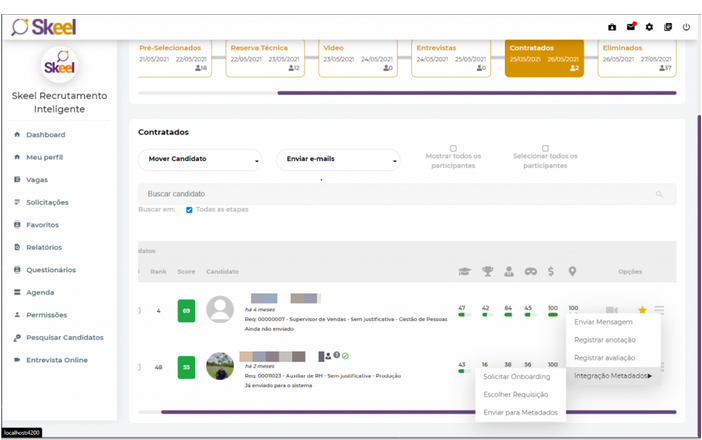Click the gold favorite star icon
Screen dimensions: 702x440
click(642, 310)
